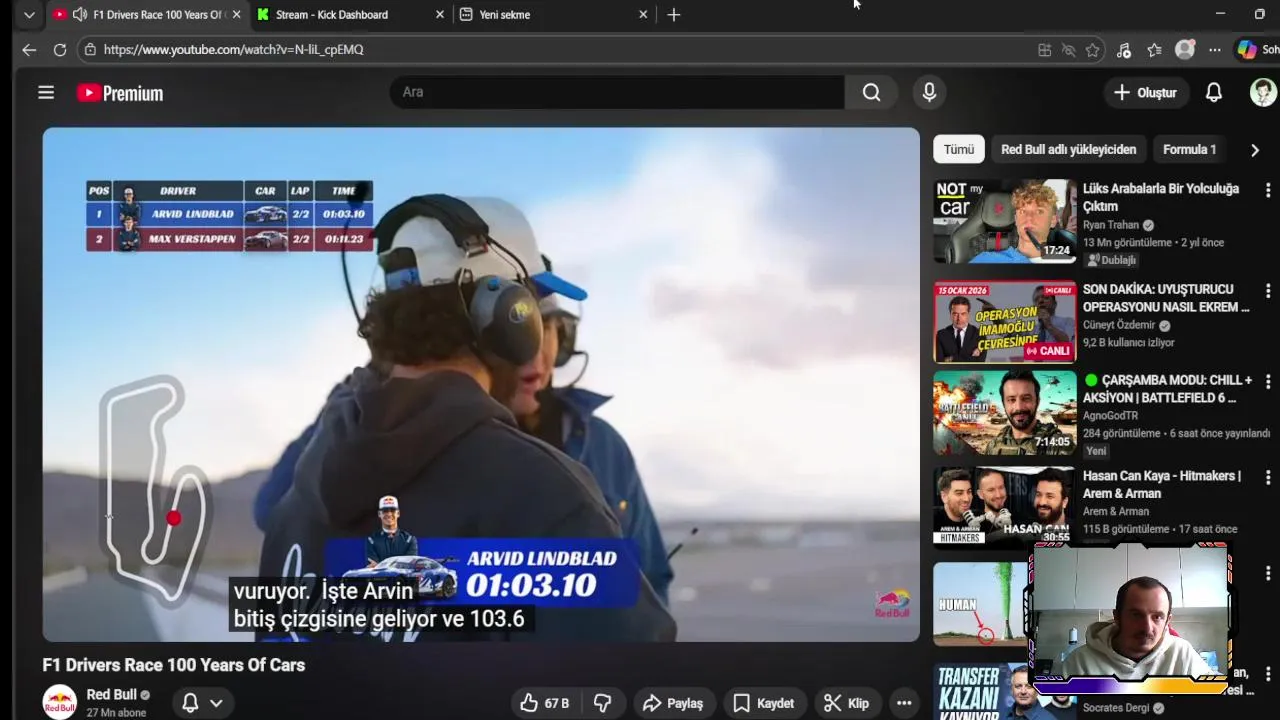1280x720 pixels.
Task: Select the Formula 1 filter chip
Action: (1189, 149)
